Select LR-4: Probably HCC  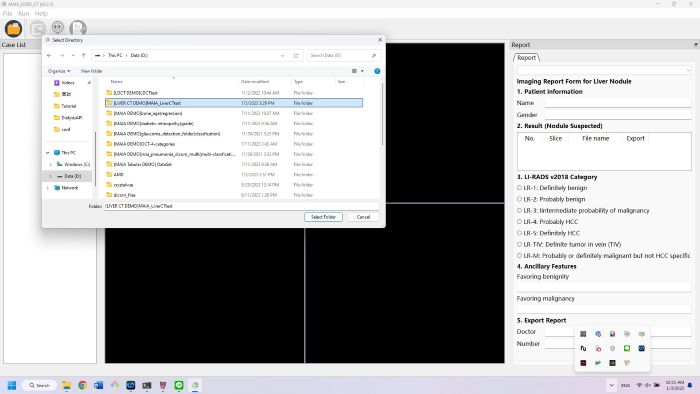[x=547, y=222]
